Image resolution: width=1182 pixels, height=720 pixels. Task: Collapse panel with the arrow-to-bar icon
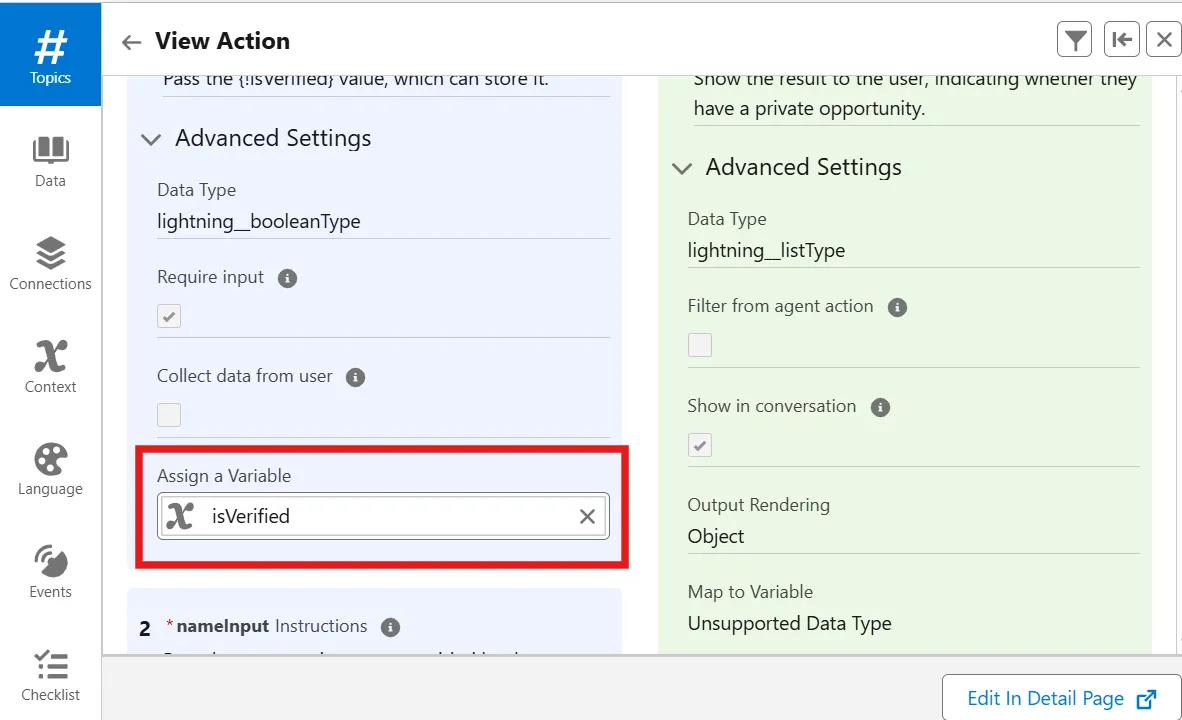[1122, 40]
